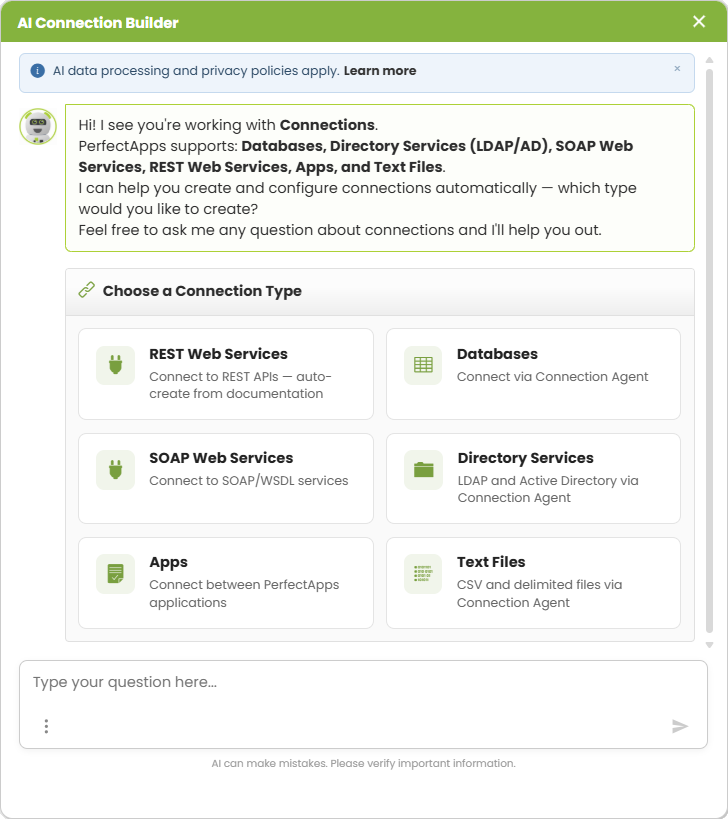The image size is (728, 819).
Task: Choose the Databases connection title
Action: point(497,354)
